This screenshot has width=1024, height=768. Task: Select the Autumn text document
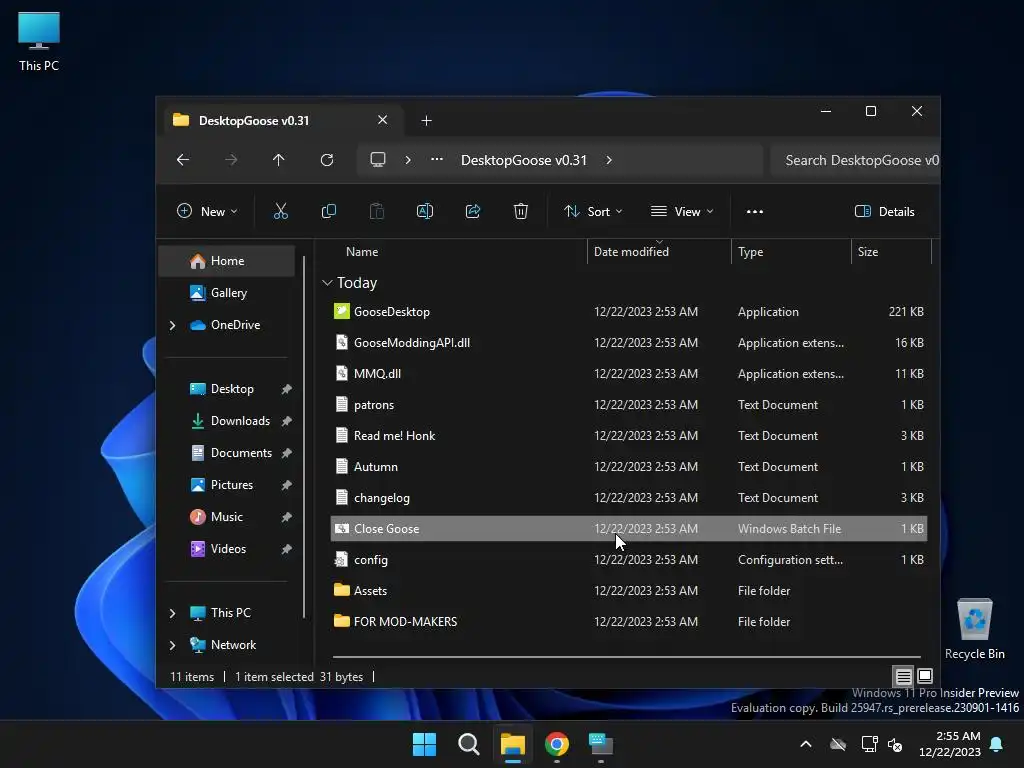[x=629, y=466]
